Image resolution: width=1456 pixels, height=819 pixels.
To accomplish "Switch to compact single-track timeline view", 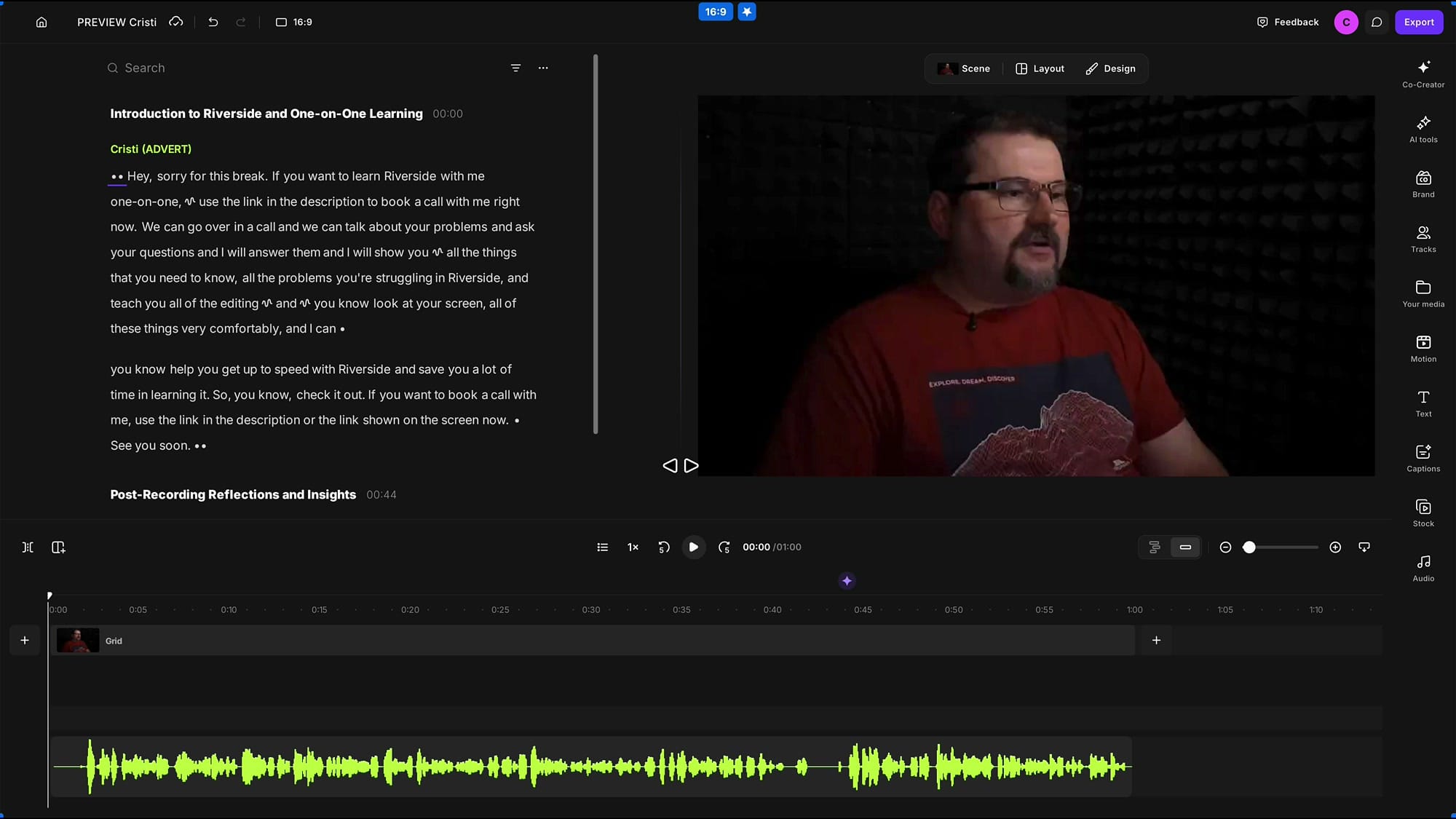I will [x=1185, y=547].
